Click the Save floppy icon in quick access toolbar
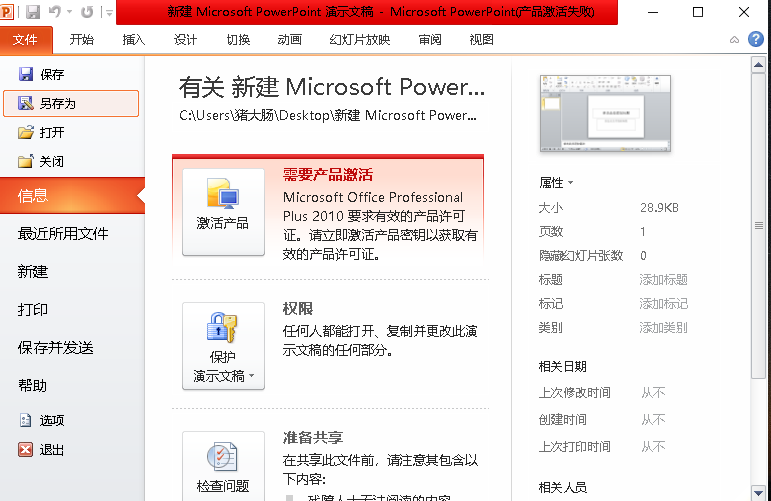Screen dimensions: 771x501 32,12
